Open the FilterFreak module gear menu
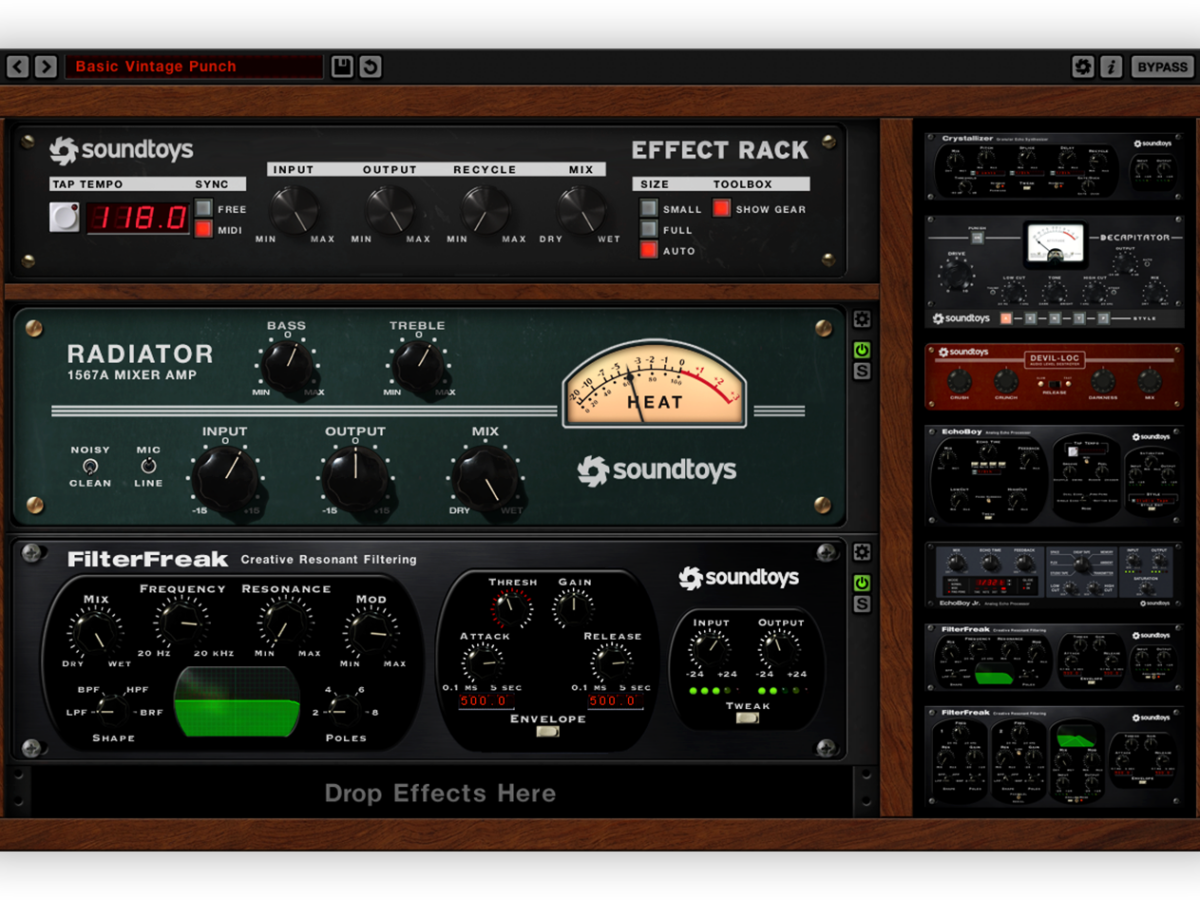The width and height of the screenshot is (1200, 900). [x=861, y=552]
